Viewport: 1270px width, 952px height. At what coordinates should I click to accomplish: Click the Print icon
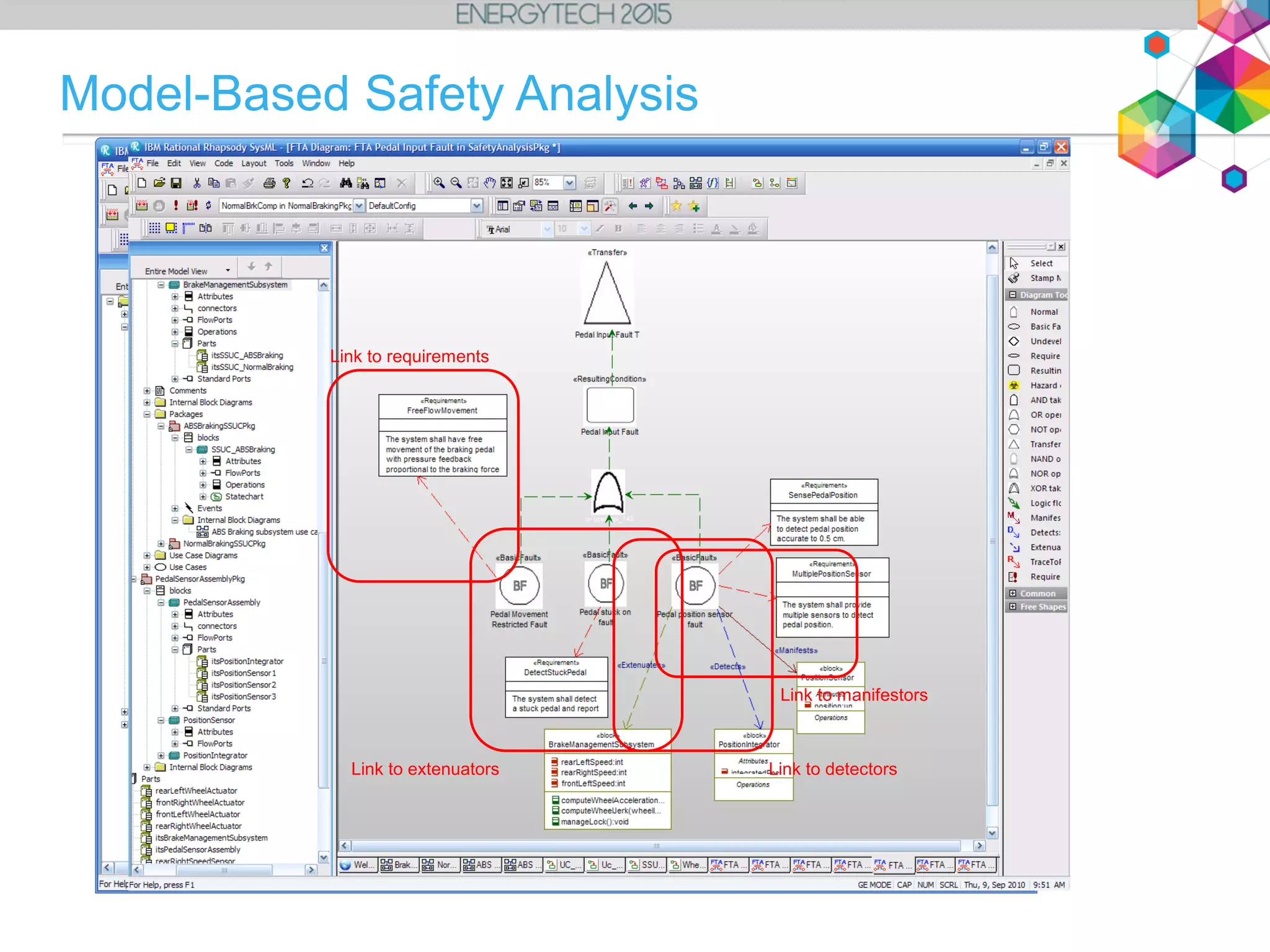pos(269,183)
